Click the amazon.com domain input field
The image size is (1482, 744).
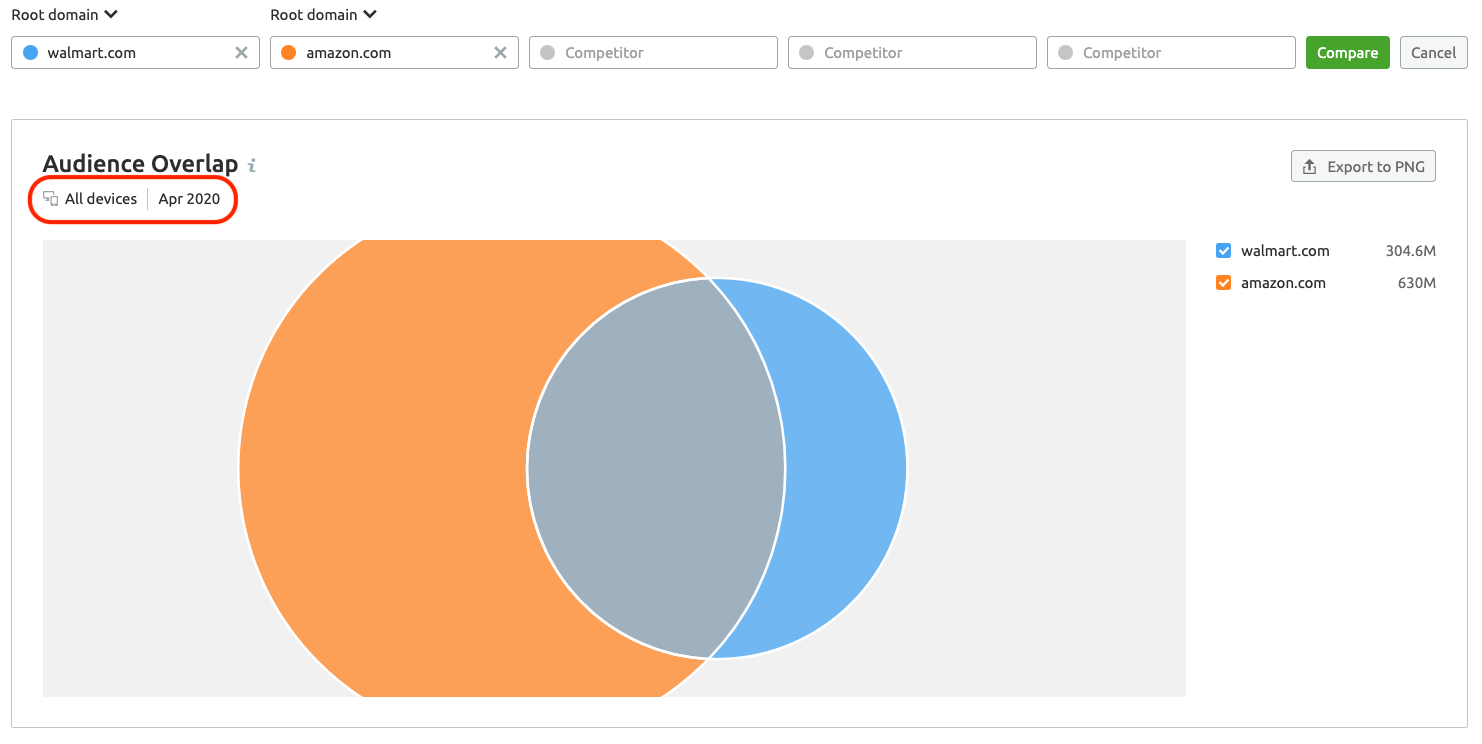394,53
